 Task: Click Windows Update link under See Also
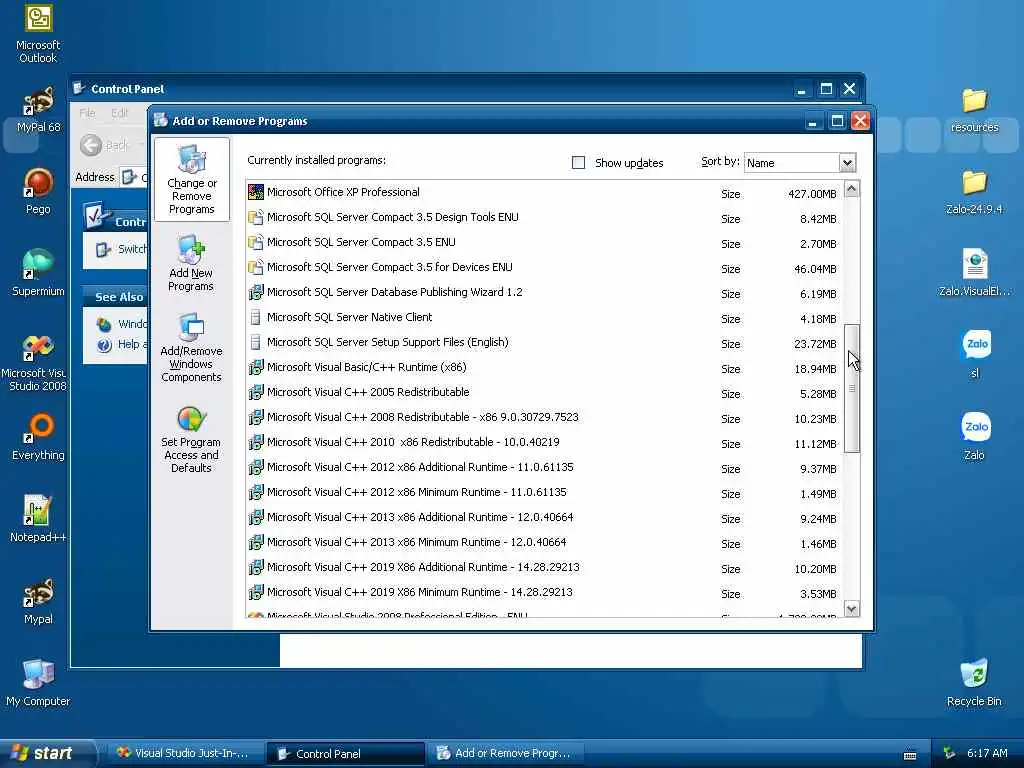point(122,324)
